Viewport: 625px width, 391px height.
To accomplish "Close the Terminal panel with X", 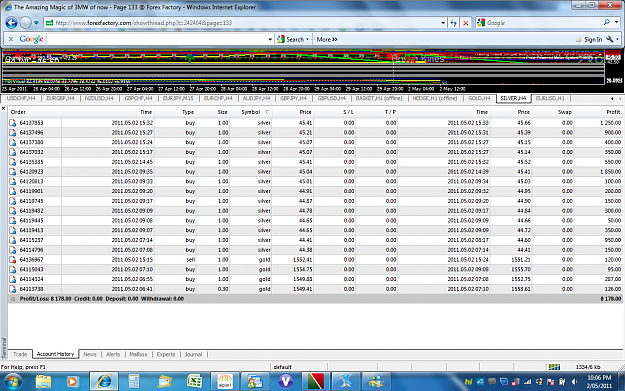I will [x=3, y=109].
